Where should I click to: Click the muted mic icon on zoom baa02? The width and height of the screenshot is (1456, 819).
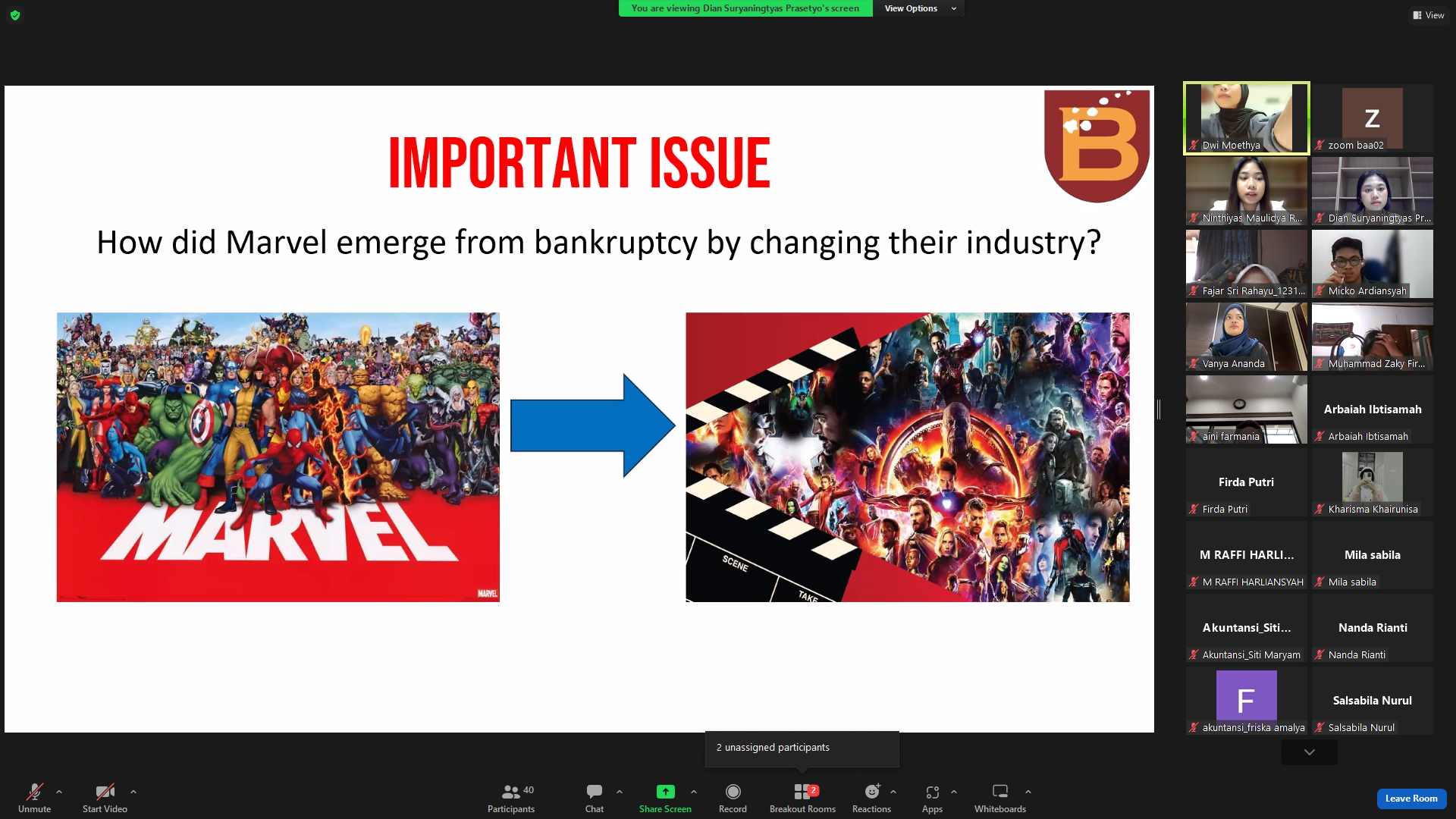[x=1320, y=146]
